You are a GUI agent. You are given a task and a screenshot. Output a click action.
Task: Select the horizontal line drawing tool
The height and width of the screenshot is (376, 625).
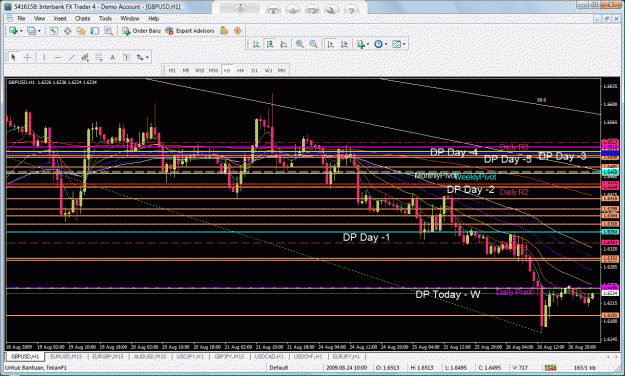point(58,57)
